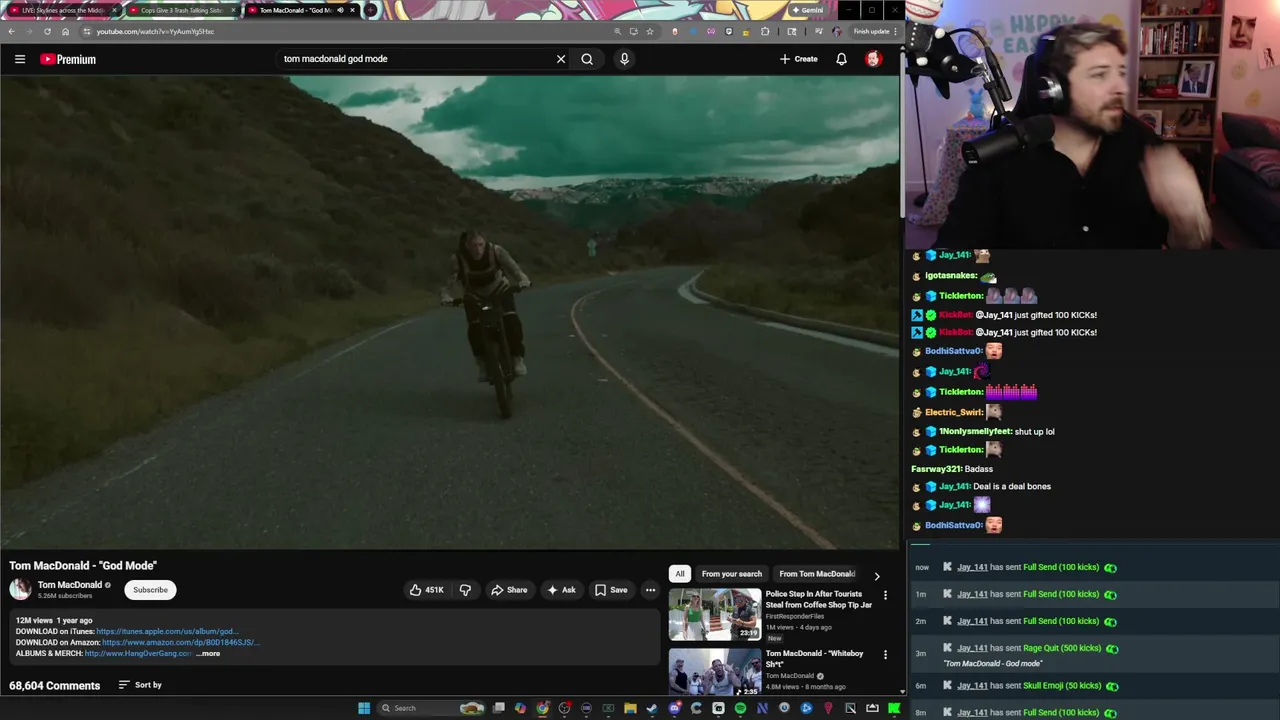Open Spotify from the taskbar
The image size is (1280, 720).
pos(740,708)
